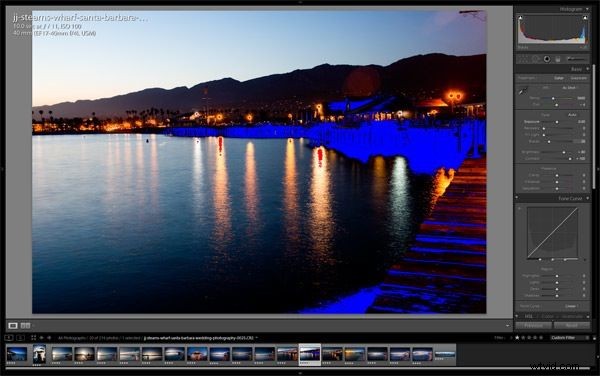Switch to the HSL tab
The image size is (600, 376).
coord(528,316)
